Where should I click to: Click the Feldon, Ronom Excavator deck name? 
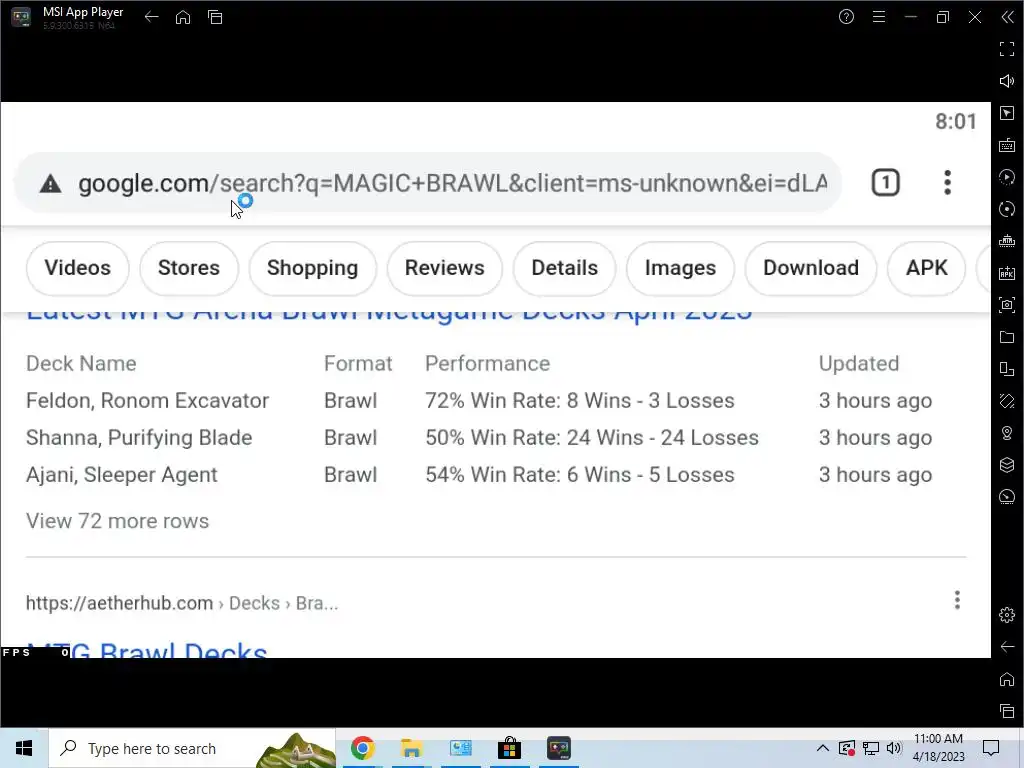coord(148,400)
